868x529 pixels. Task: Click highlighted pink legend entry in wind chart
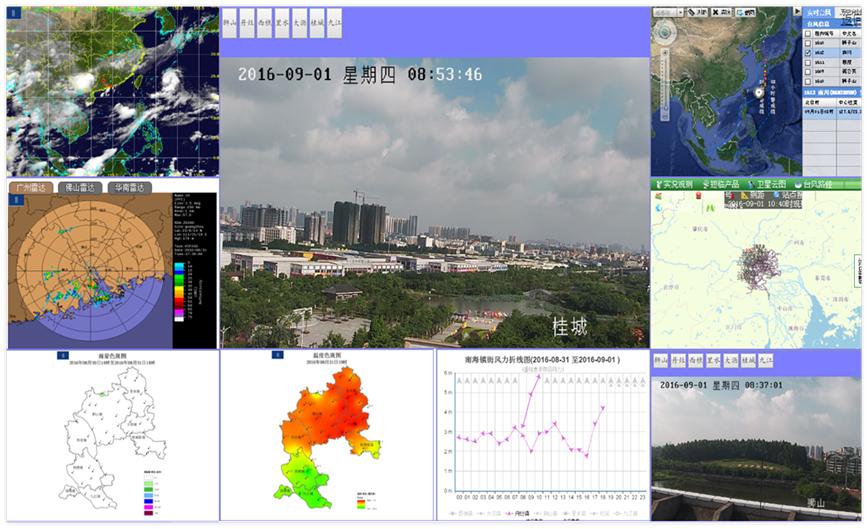coord(517,514)
